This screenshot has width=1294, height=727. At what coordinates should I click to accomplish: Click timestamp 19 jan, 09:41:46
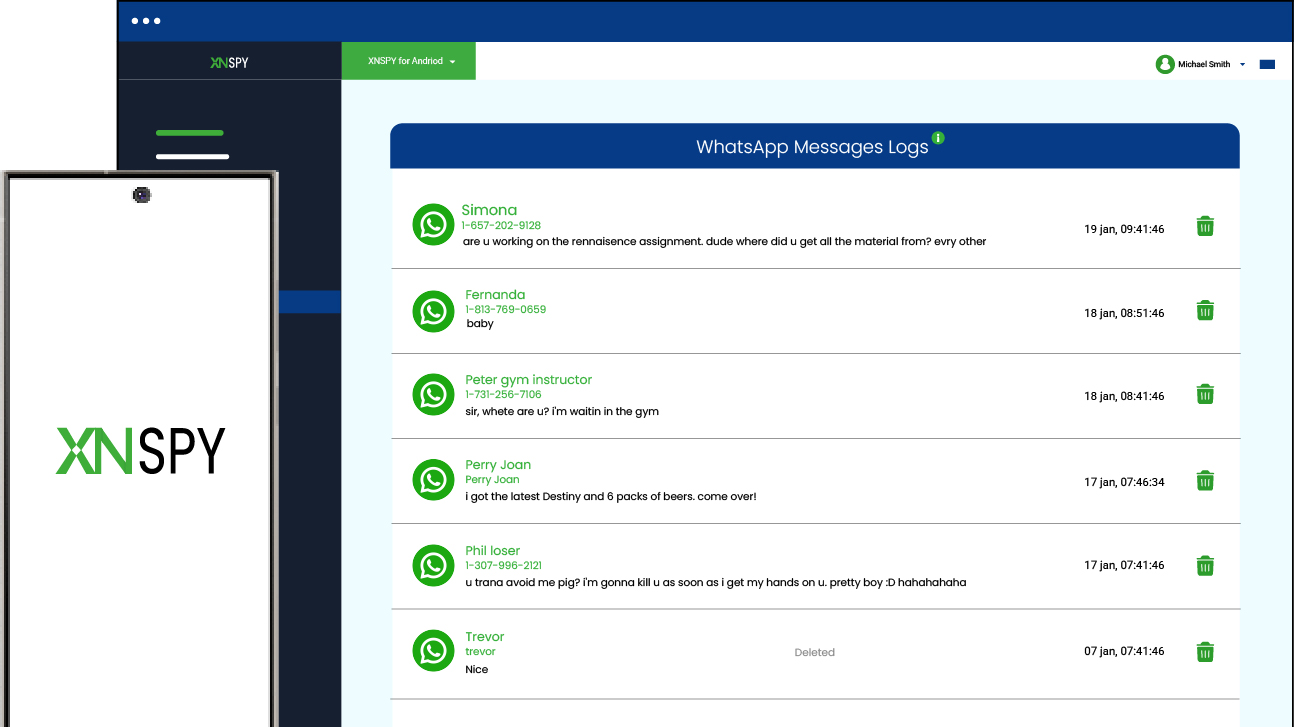coord(1124,229)
